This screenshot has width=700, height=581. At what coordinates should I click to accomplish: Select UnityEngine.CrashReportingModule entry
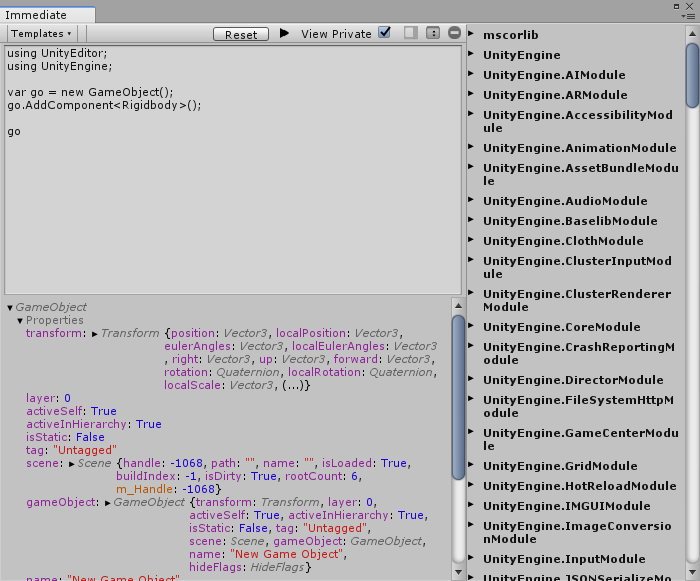click(579, 353)
